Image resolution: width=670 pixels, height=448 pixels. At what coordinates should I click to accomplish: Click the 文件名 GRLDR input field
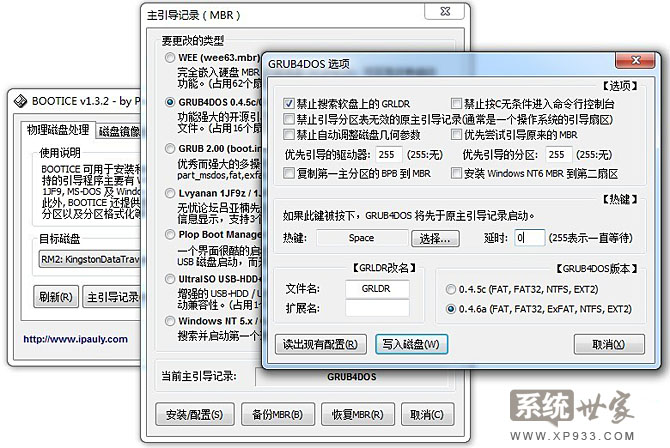tap(377, 289)
